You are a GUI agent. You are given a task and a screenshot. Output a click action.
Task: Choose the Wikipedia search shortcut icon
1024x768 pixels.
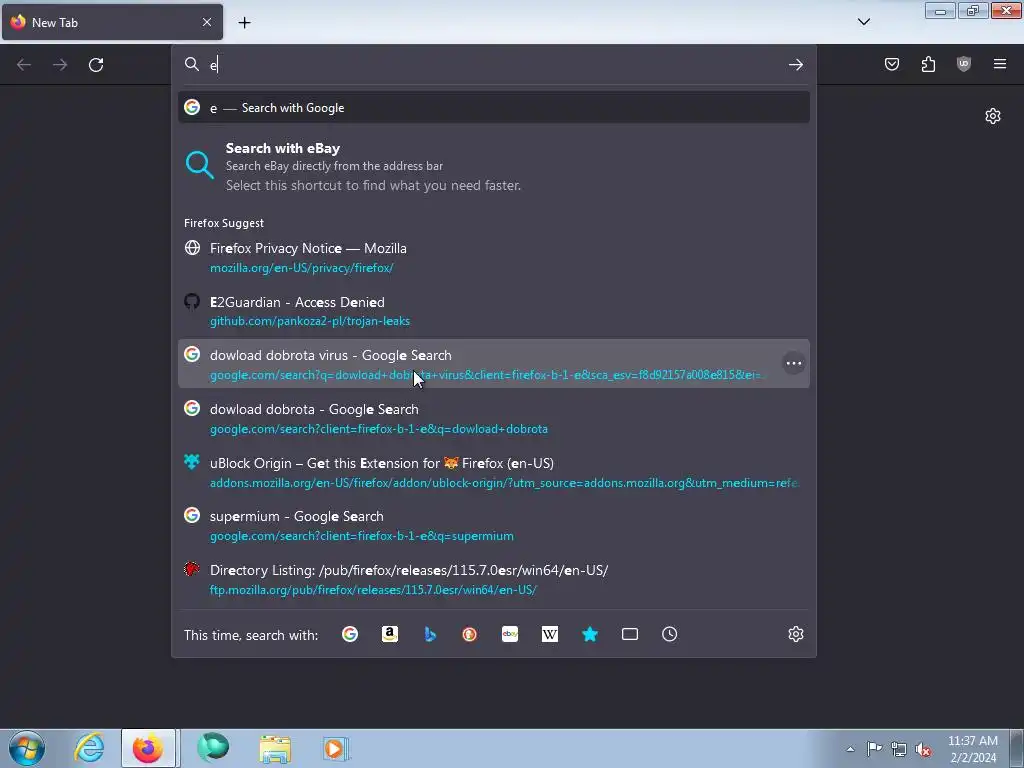[550, 634]
